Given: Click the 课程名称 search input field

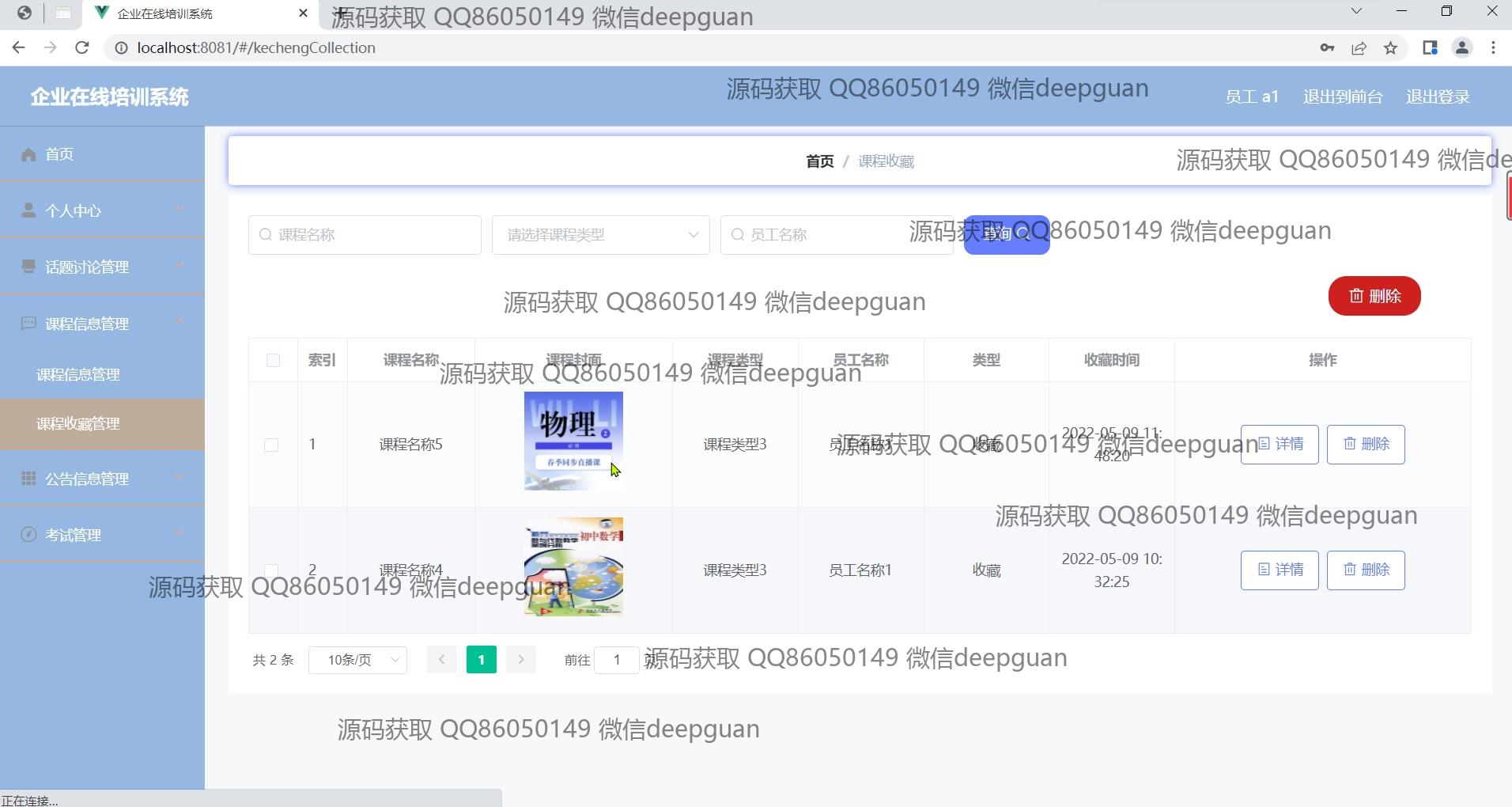Looking at the screenshot, I should [365, 235].
